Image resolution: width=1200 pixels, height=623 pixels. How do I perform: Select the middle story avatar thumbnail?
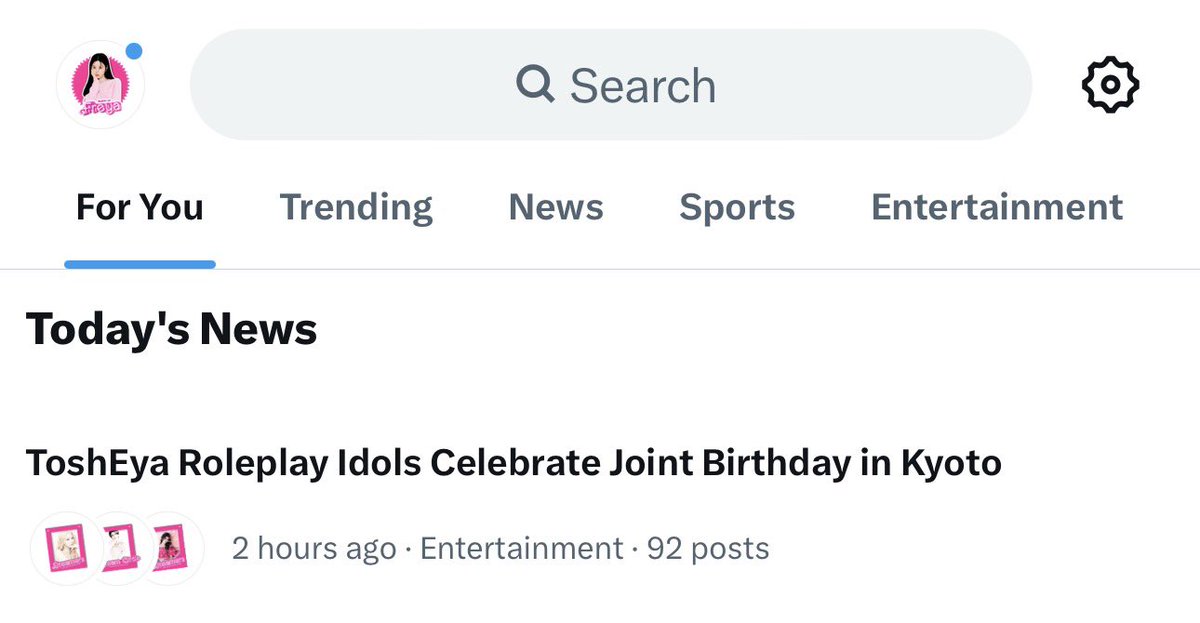116,548
